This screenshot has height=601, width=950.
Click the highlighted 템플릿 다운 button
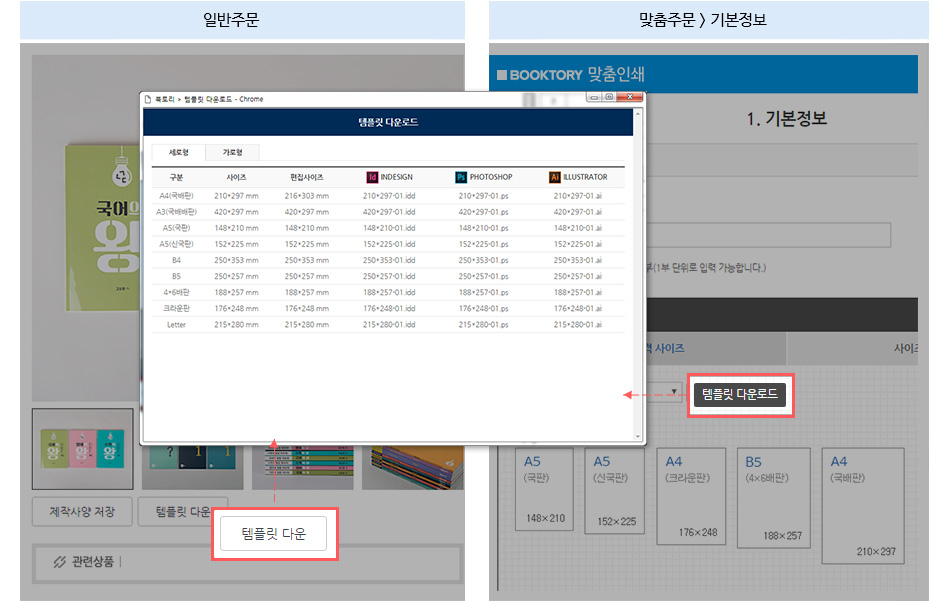(x=273, y=533)
